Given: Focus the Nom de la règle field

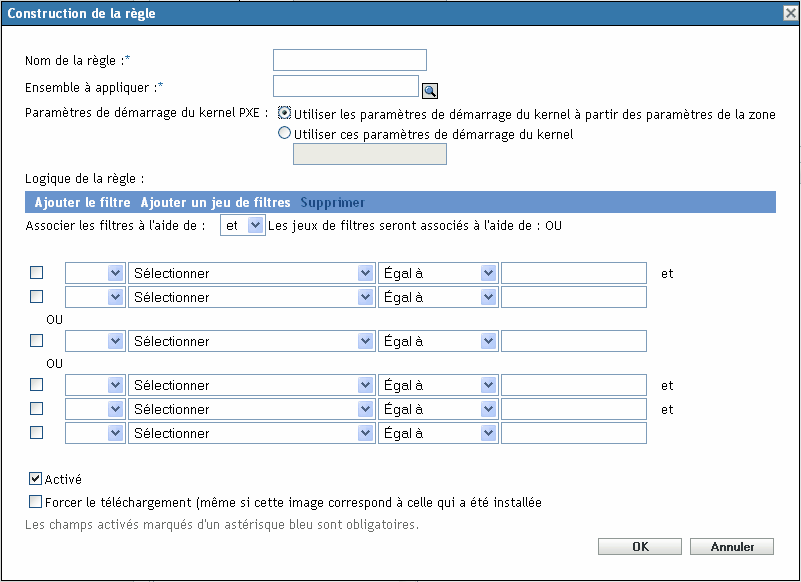Looking at the screenshot, I should pyautogui.click(x=350, y=60).
